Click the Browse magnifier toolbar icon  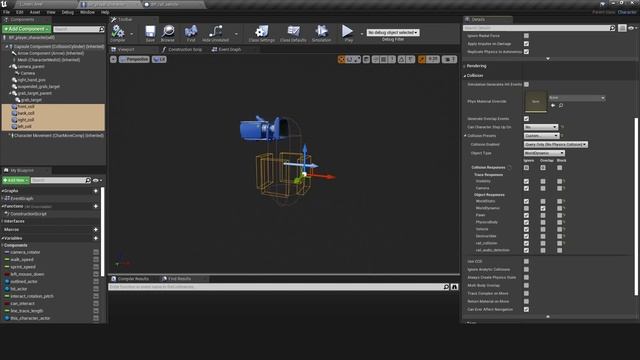coord(168,31)
